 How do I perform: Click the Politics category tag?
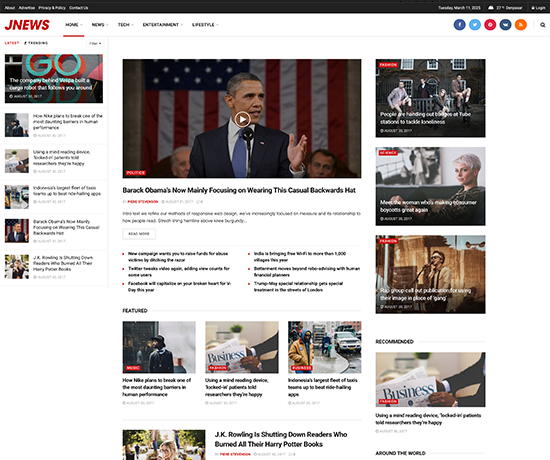[x=136, y=173]
